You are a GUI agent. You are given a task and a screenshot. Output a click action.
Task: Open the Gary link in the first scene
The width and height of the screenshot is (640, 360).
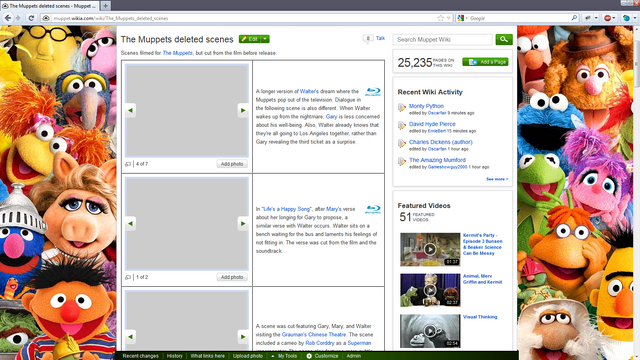pos(331,117)
